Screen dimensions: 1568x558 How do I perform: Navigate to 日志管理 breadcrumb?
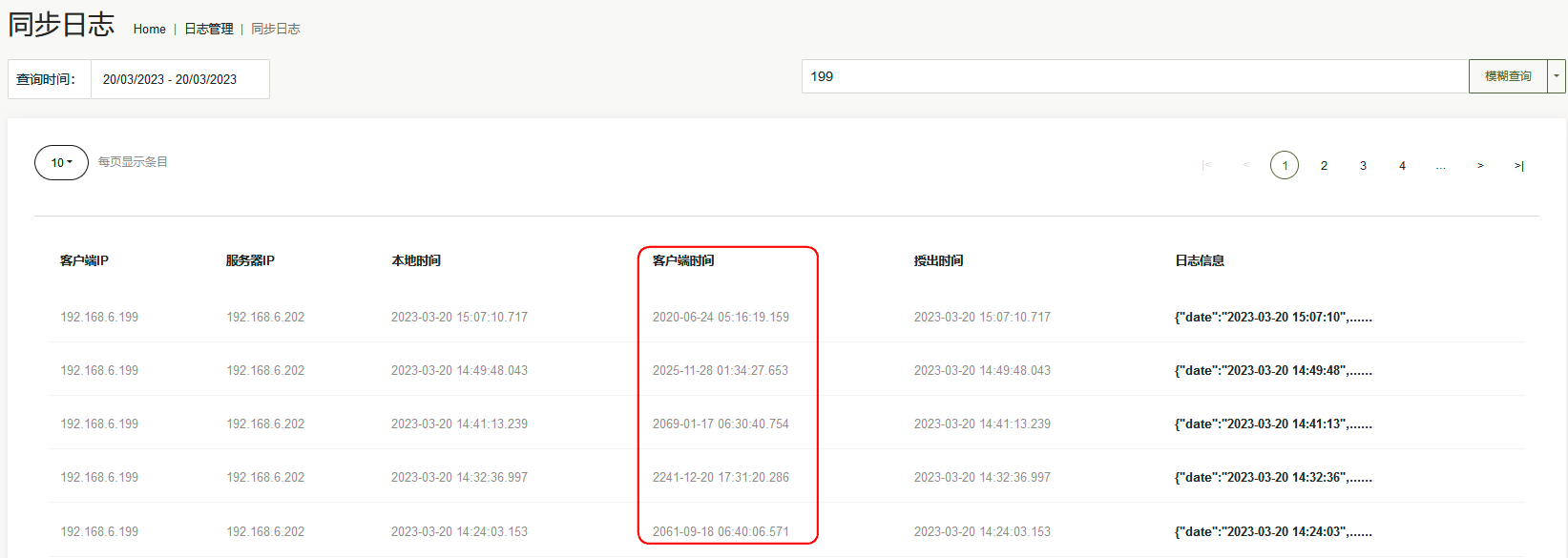(209, 30)
